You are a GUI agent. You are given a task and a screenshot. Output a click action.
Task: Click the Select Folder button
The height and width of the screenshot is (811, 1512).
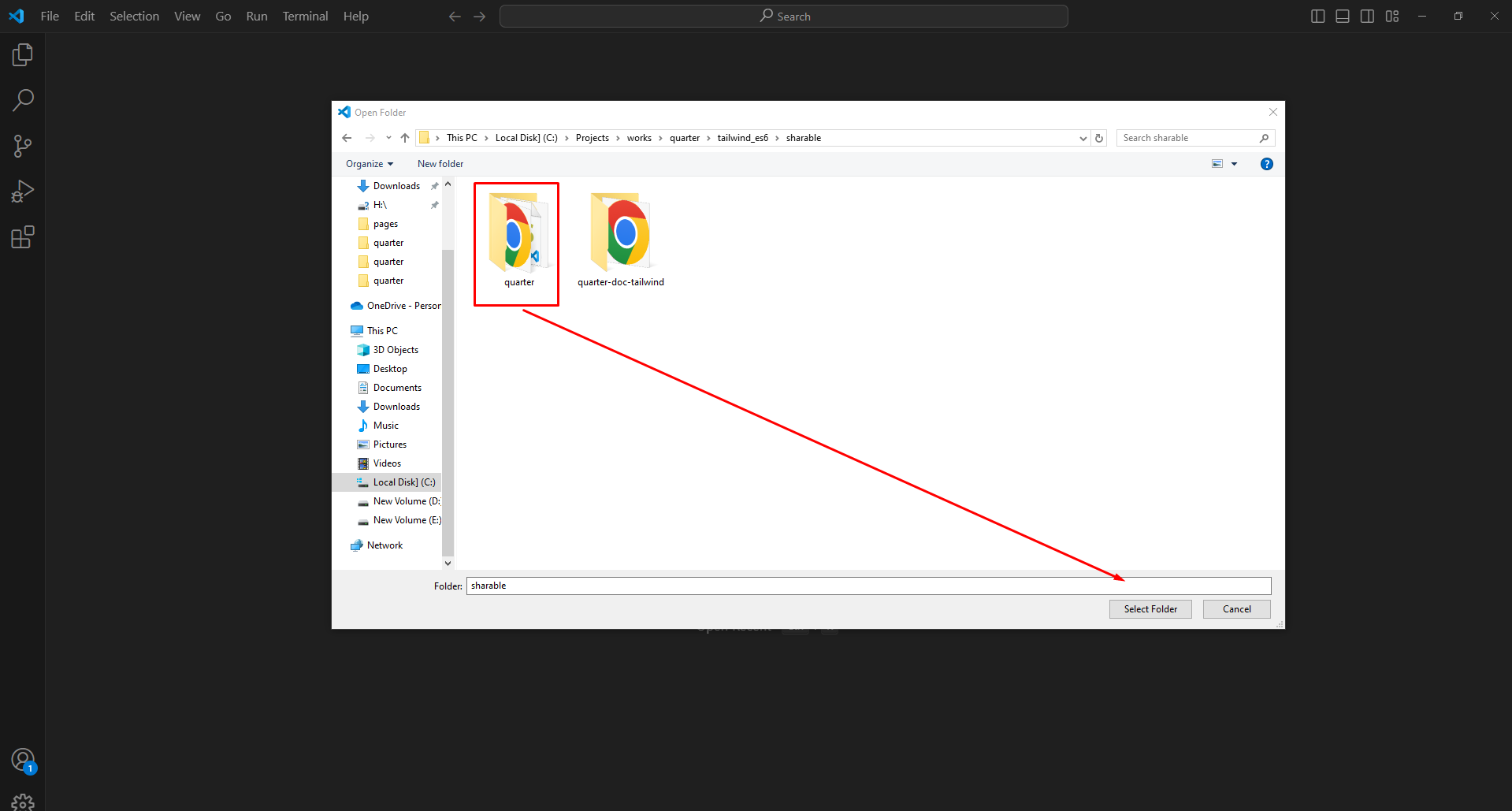[1150, 609]
